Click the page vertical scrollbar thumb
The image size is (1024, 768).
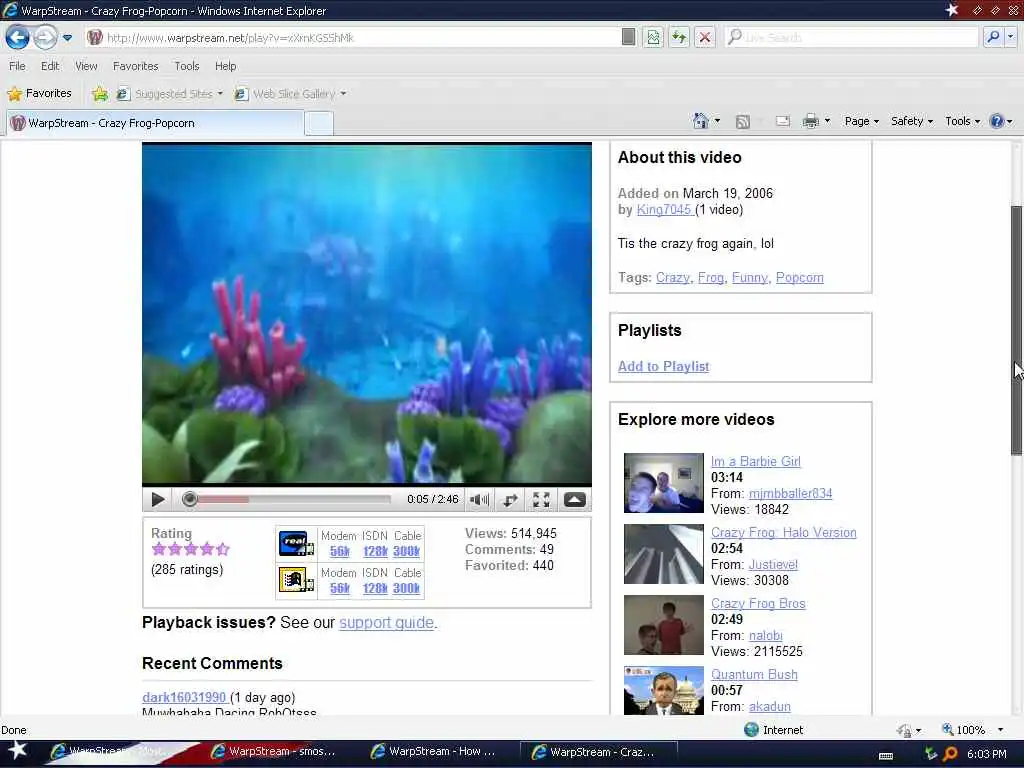[1016, 330]
